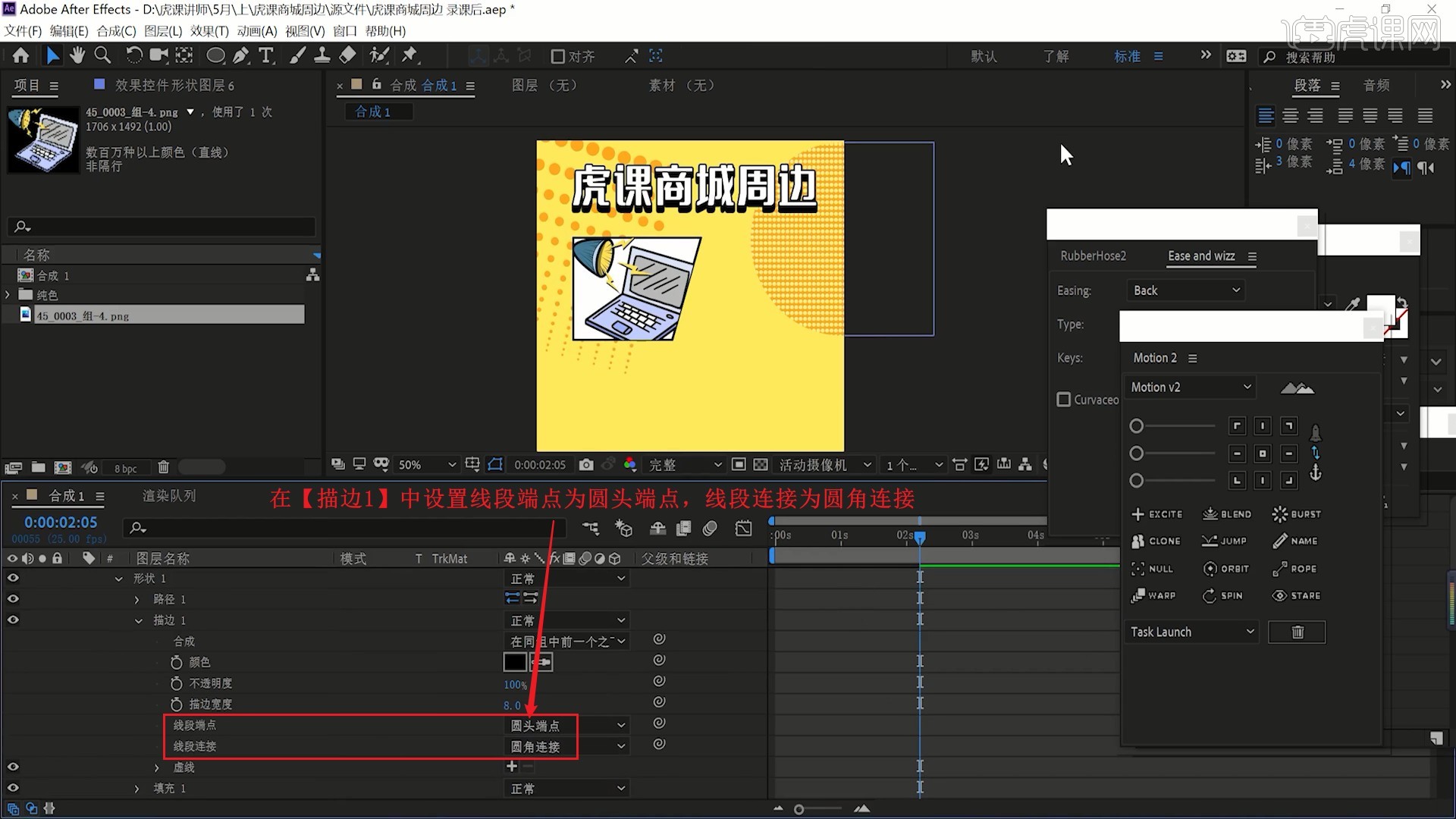Click the snapshot camera icon in viewer
The width and height of the screenshot is (1456, 819).
click(586, 464)
